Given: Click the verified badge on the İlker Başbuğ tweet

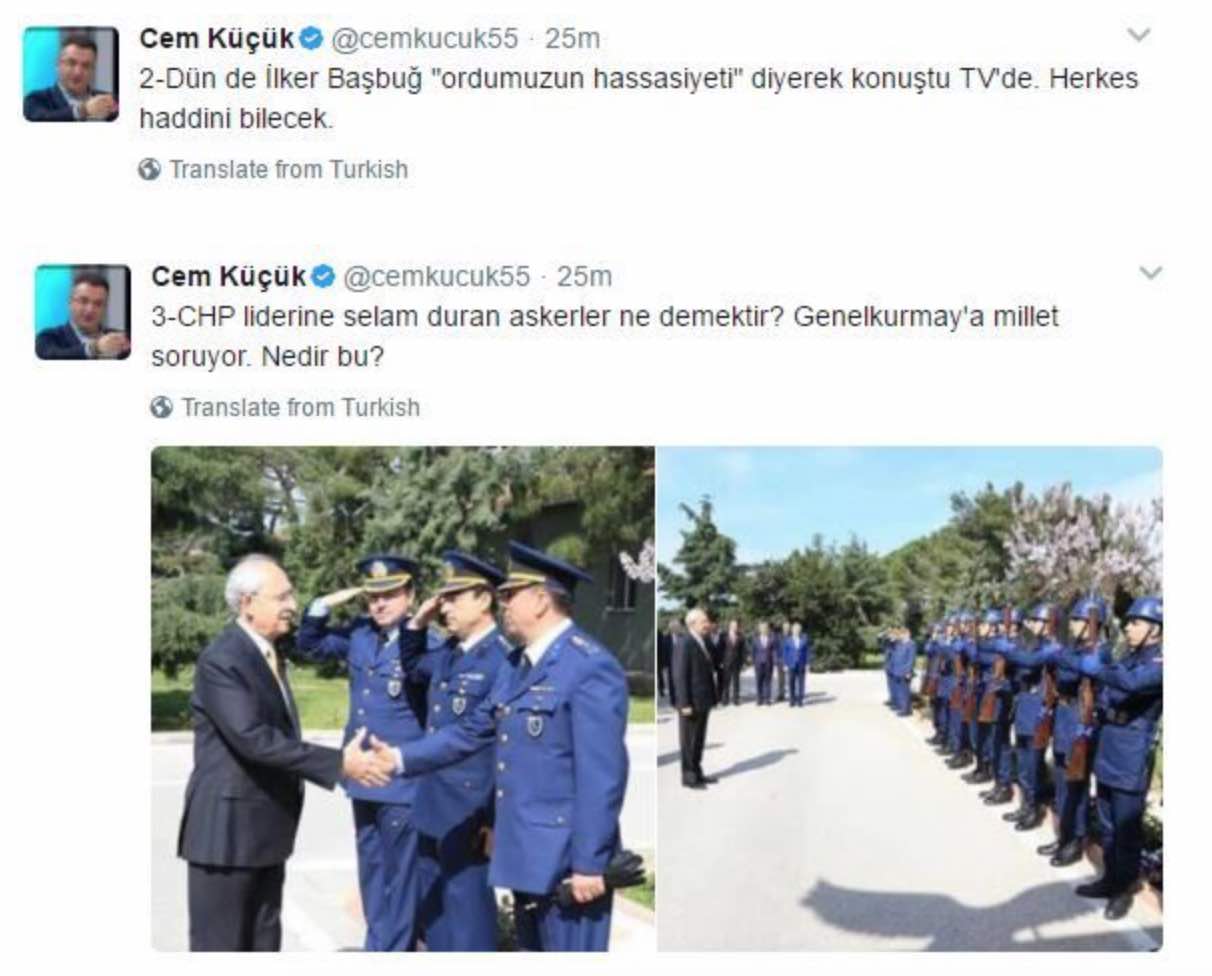Looking at the screenshot, I should (x=311, y=39).
